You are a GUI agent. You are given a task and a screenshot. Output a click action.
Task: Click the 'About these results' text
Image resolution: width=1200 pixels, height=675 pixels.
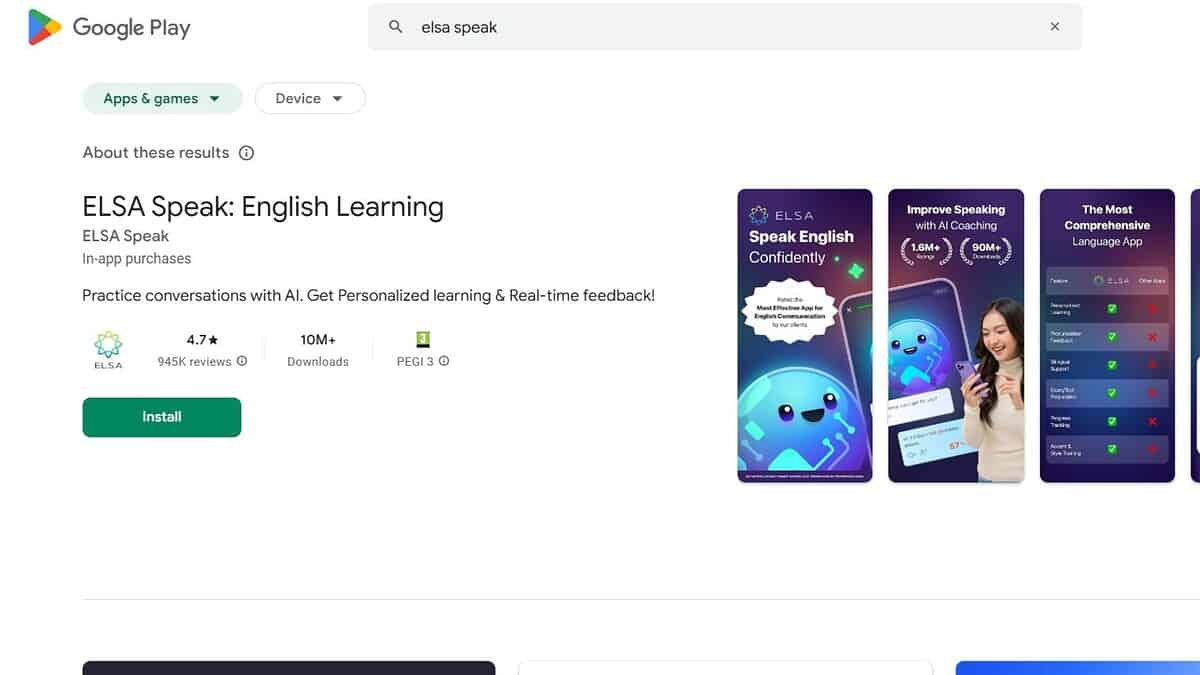[156, 153]
